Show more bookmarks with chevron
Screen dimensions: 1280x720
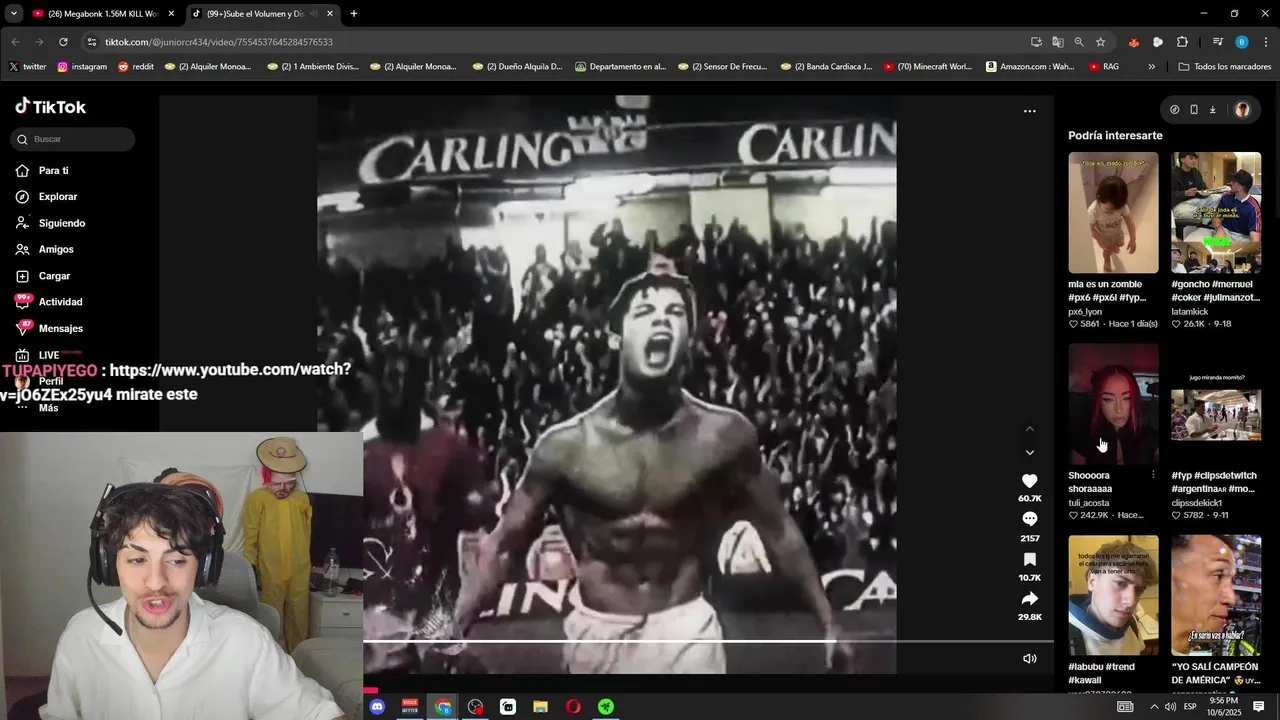click(1151, 67)
